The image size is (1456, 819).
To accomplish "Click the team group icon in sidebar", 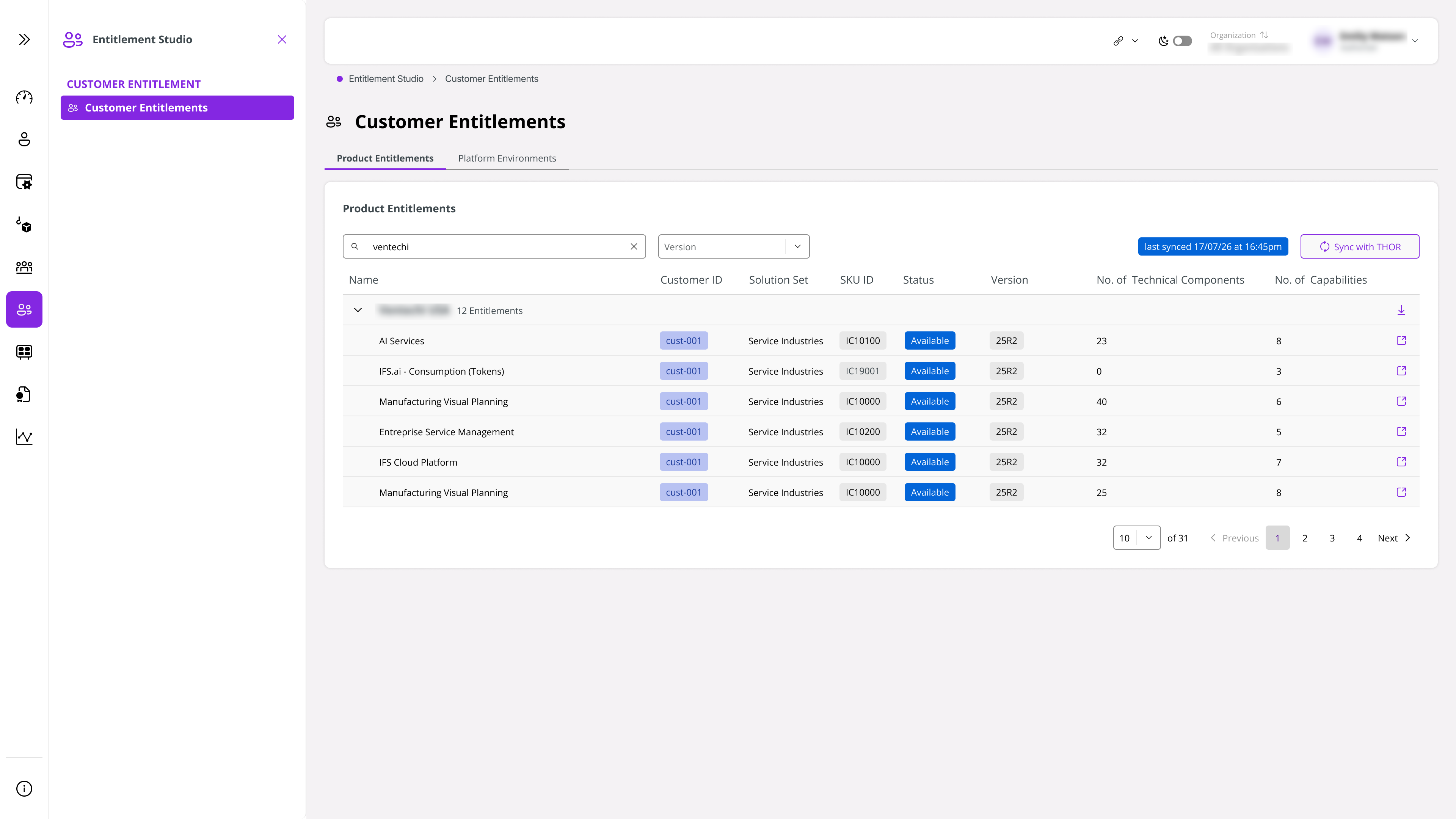I will (24, 267).
